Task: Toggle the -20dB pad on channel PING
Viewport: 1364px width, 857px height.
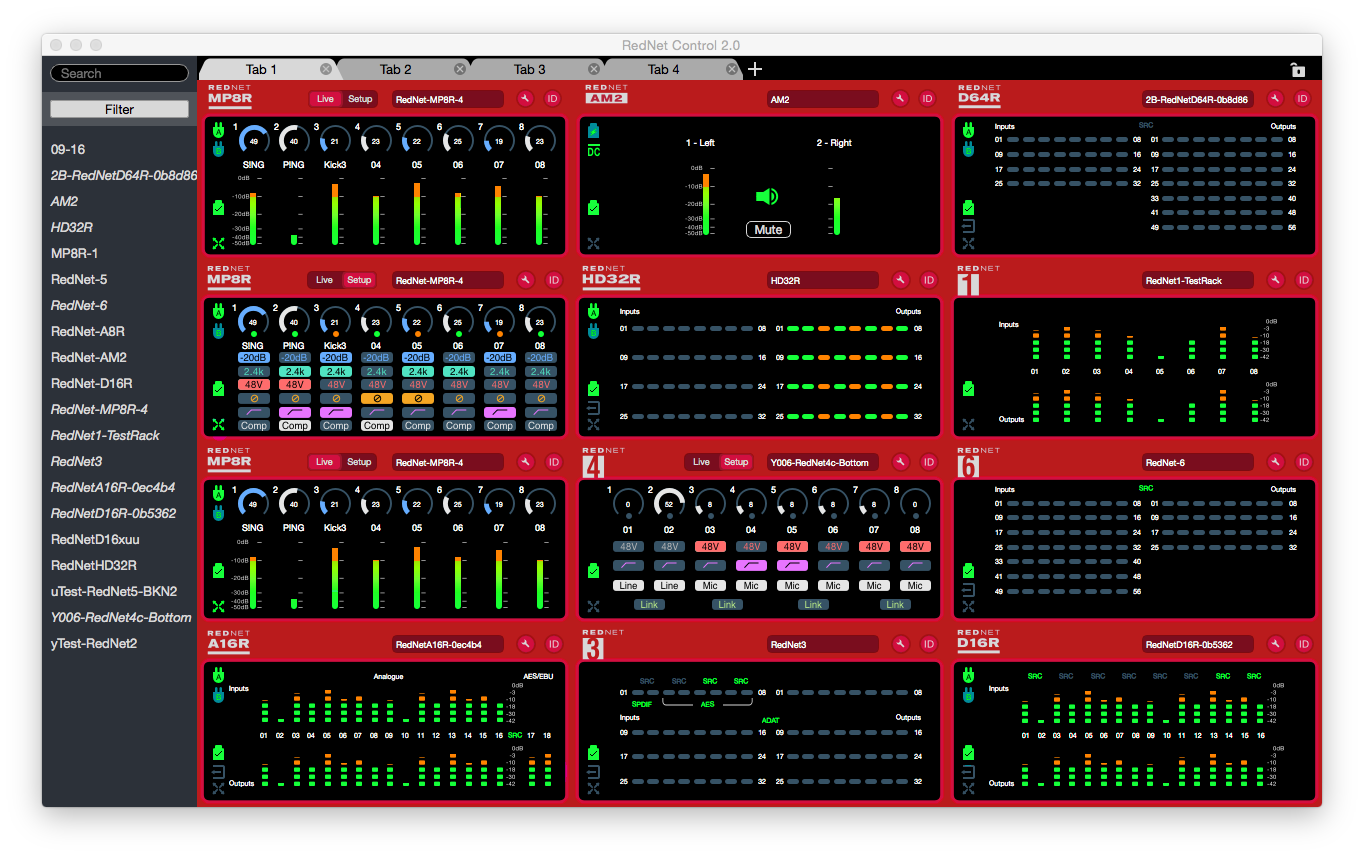Action: [294, 357]
